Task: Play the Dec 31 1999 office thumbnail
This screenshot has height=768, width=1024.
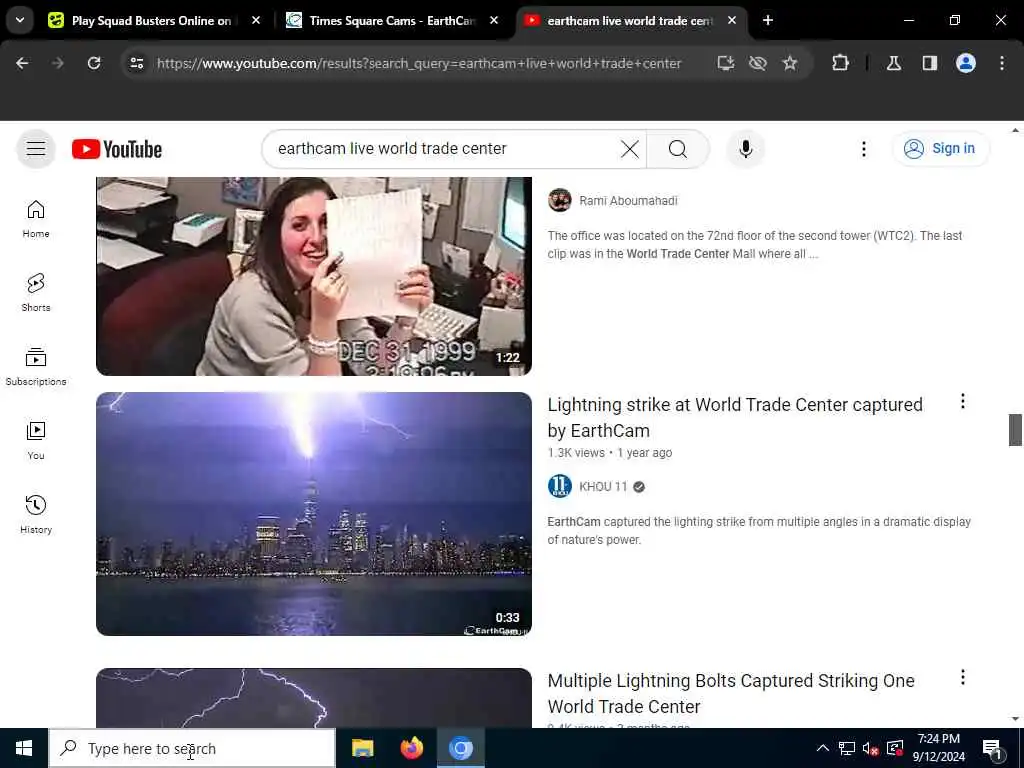Action: pos(313,276)
